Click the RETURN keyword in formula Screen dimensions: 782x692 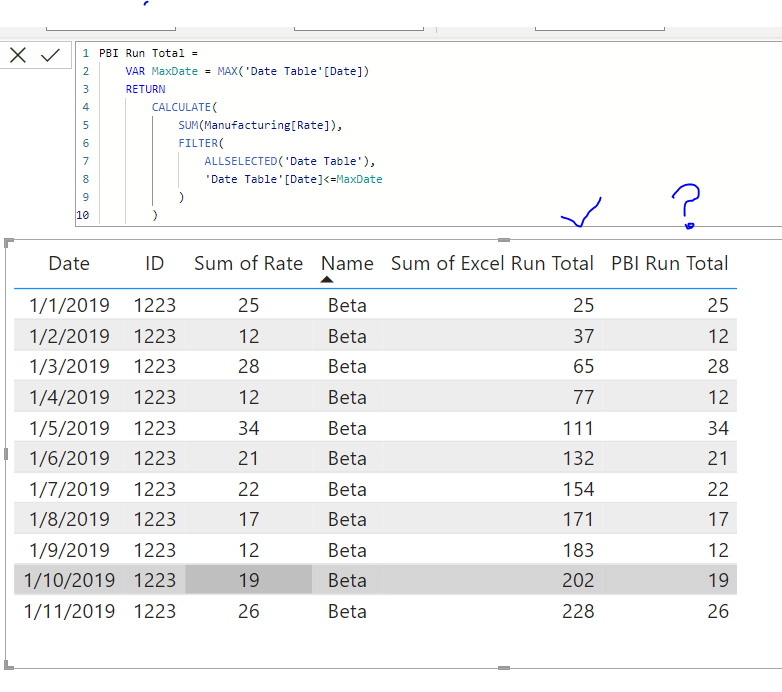pyautogui.click(x=145, y=89)
